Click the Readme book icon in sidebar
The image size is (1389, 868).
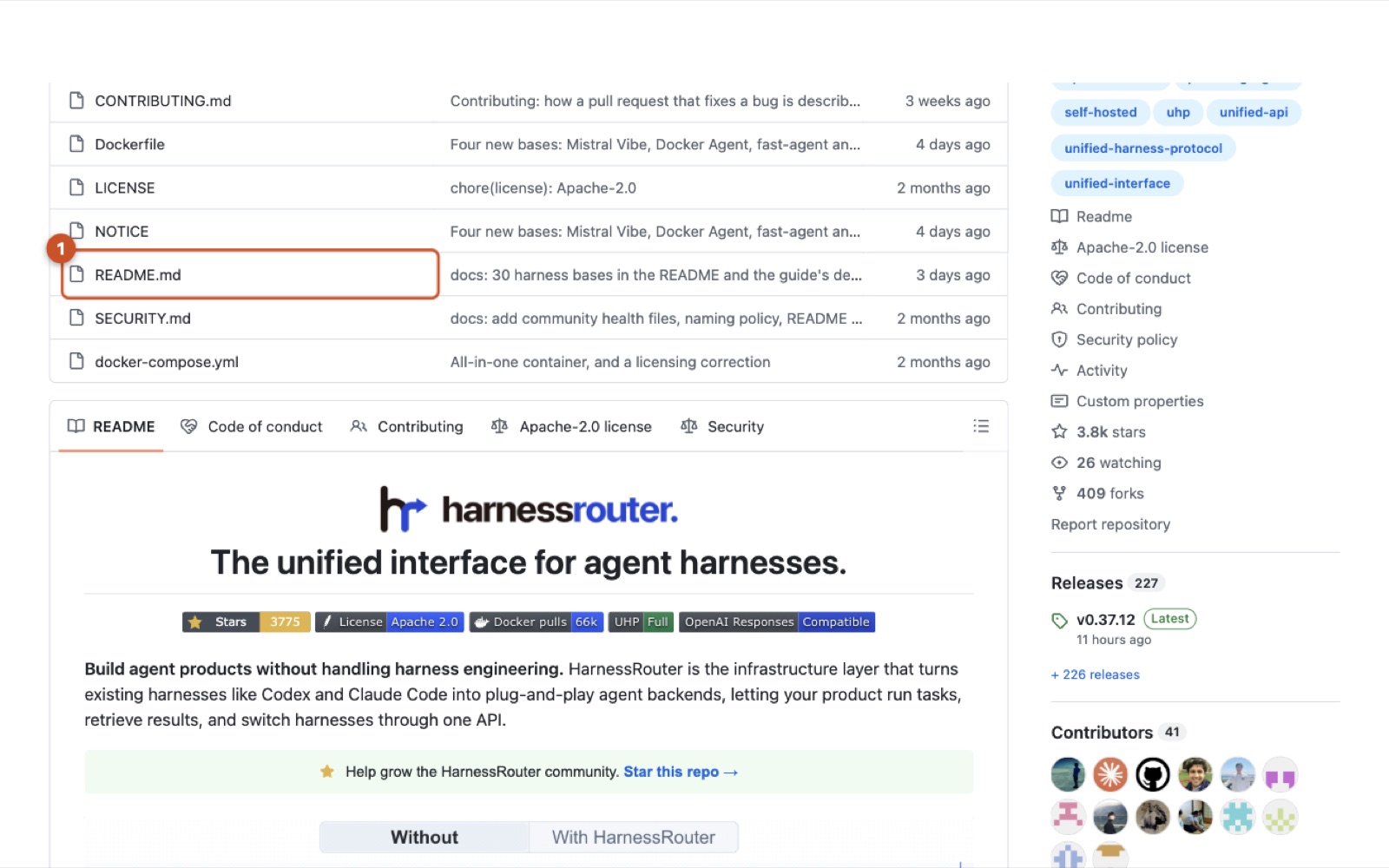click(x=1059, y=216)
